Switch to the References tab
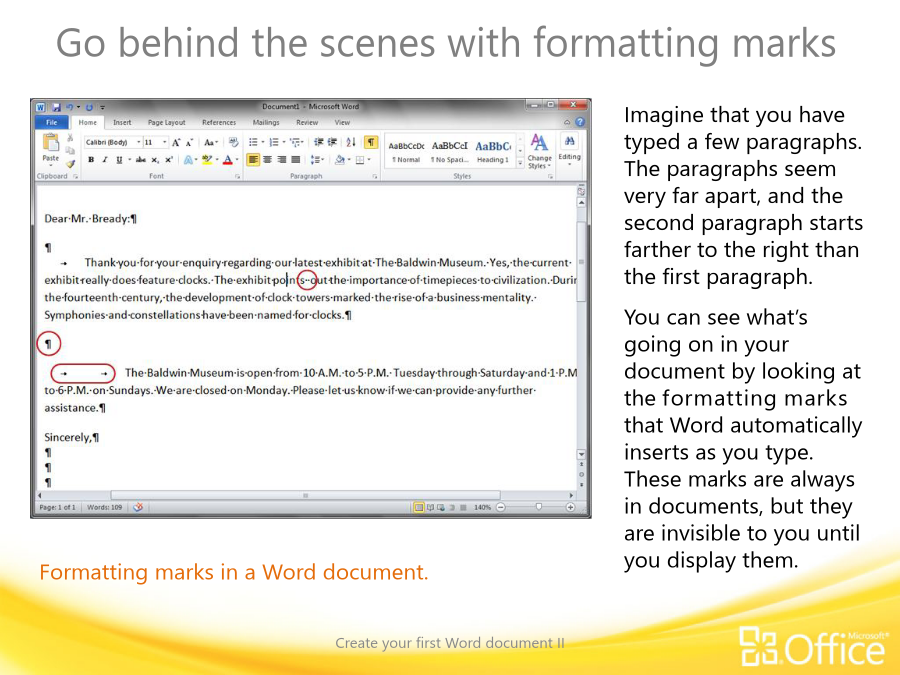The image size is (900, 675). (x=219, y=122)
